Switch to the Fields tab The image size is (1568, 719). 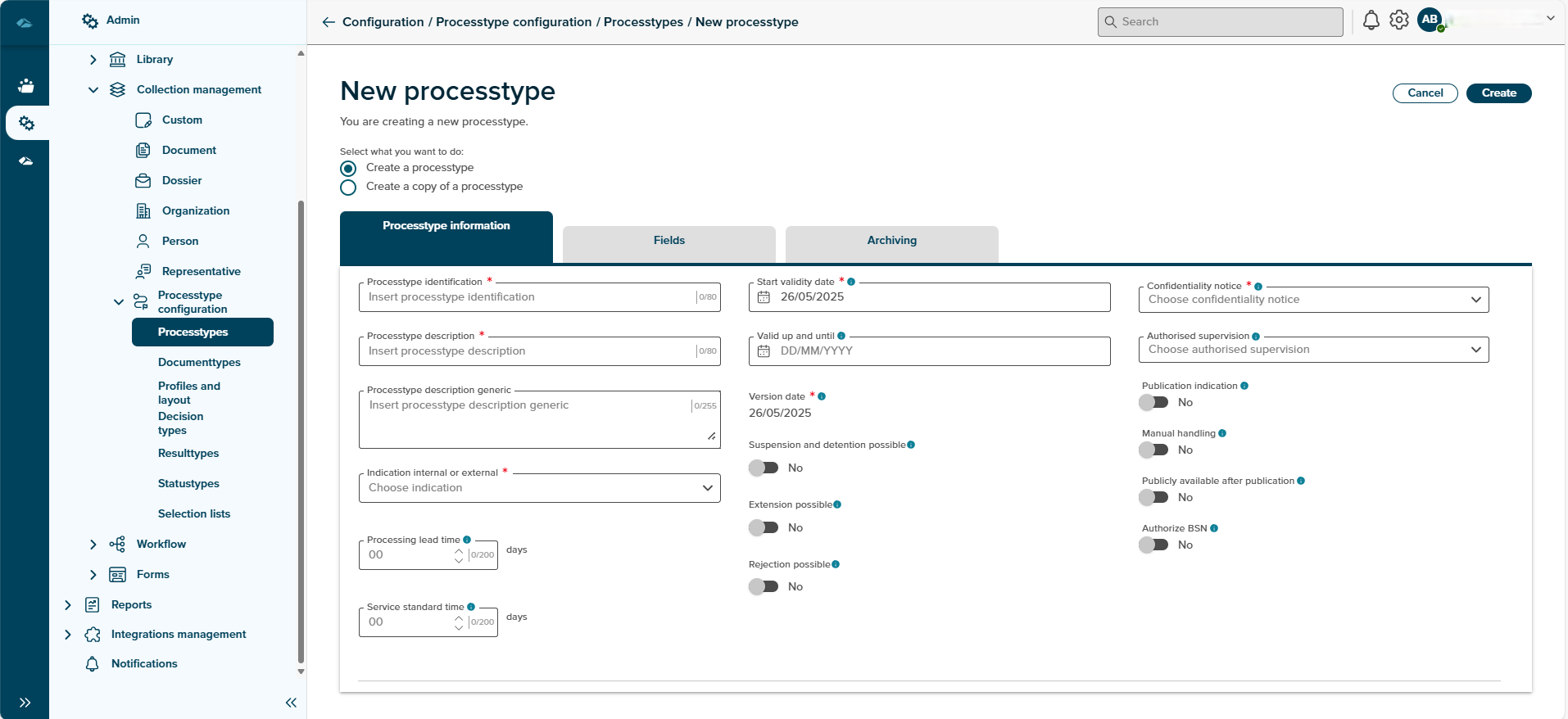[669, 244]
